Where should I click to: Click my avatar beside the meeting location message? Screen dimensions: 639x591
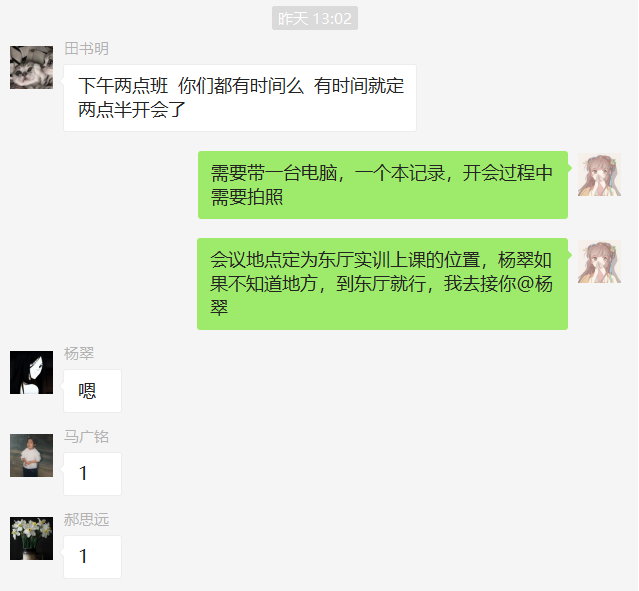pyautogui.click(x=599, y=261)
